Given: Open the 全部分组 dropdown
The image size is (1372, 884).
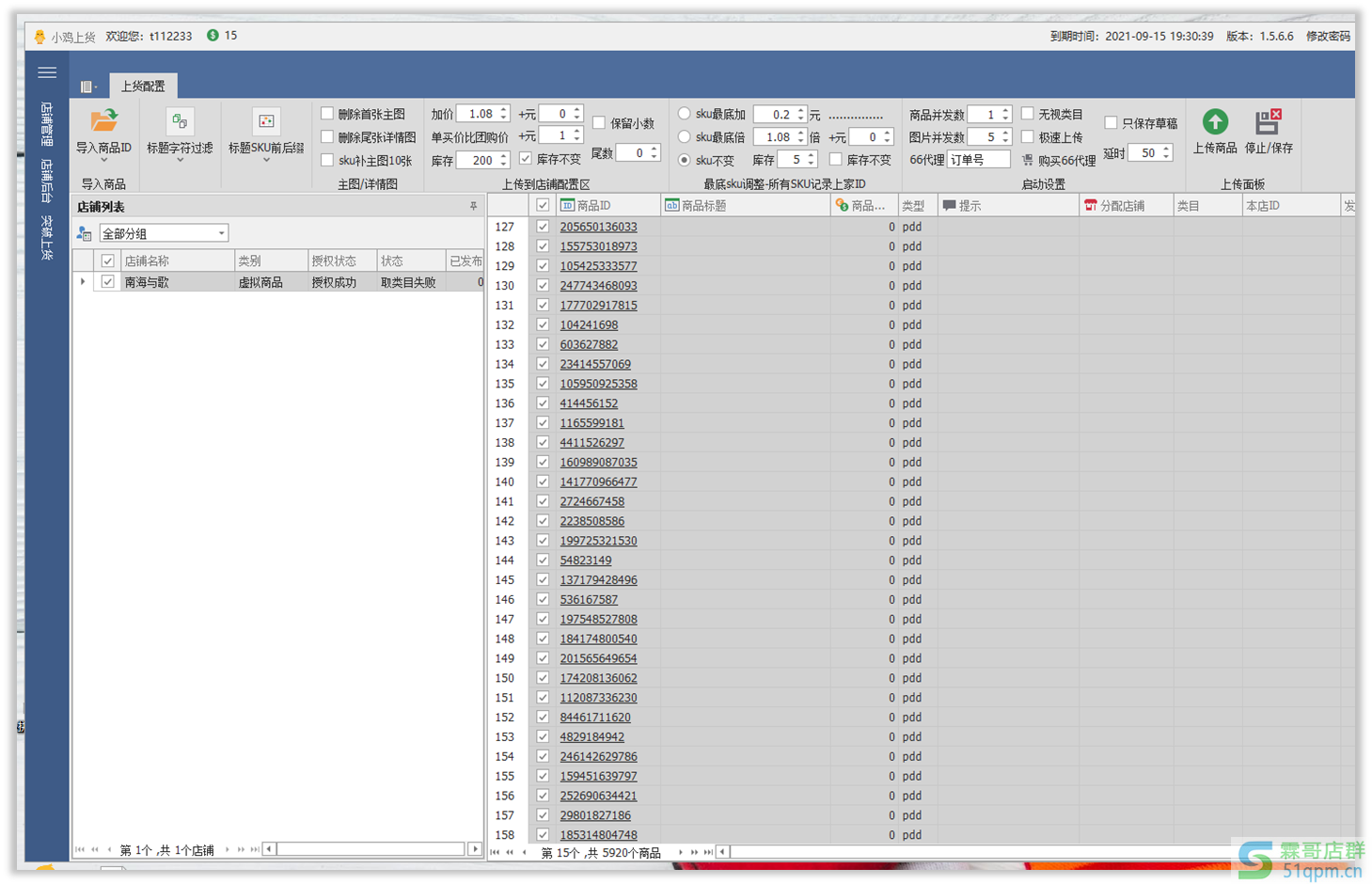Looking at the screenshot, I should pyautogui.click(x=221, y=233).
